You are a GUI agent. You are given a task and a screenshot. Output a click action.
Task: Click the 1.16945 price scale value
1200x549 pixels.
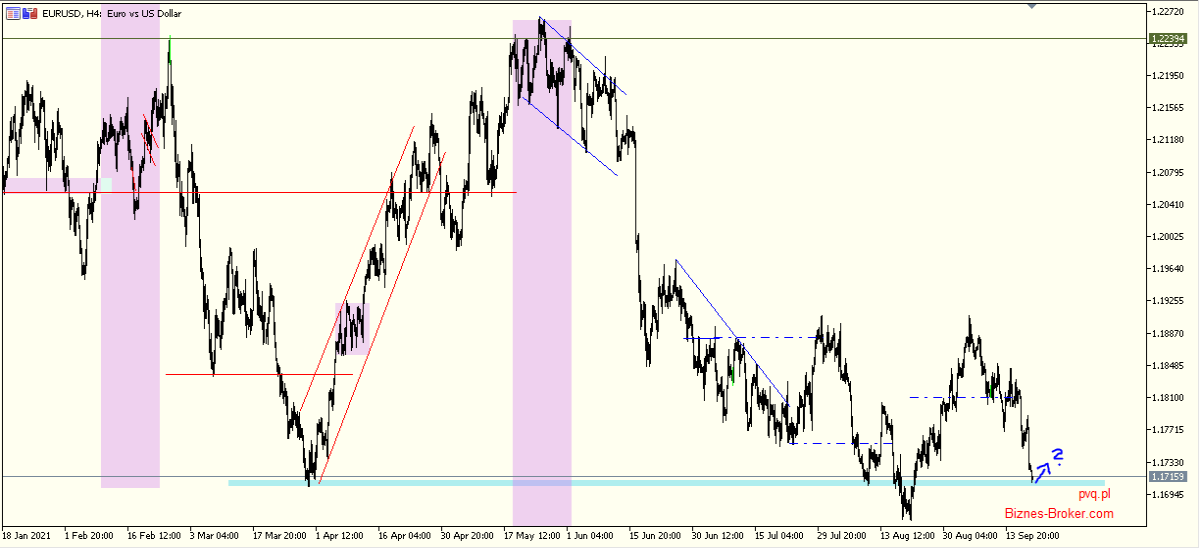[x=1168, y=495]
